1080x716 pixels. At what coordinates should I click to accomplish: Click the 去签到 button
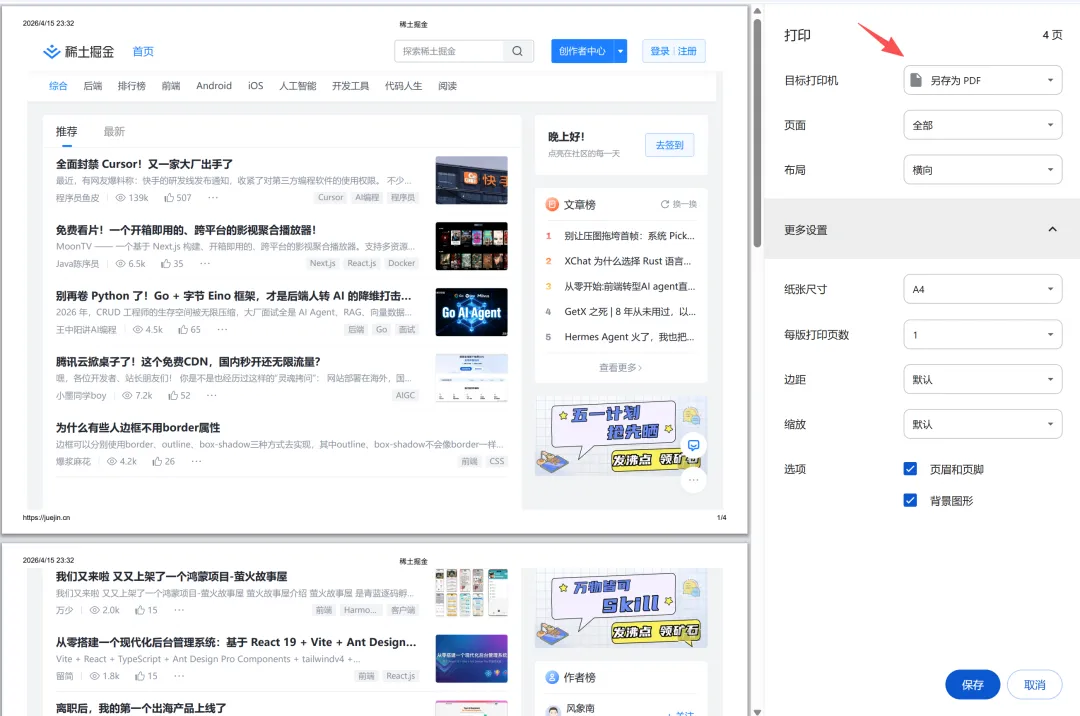click(669, 145)
